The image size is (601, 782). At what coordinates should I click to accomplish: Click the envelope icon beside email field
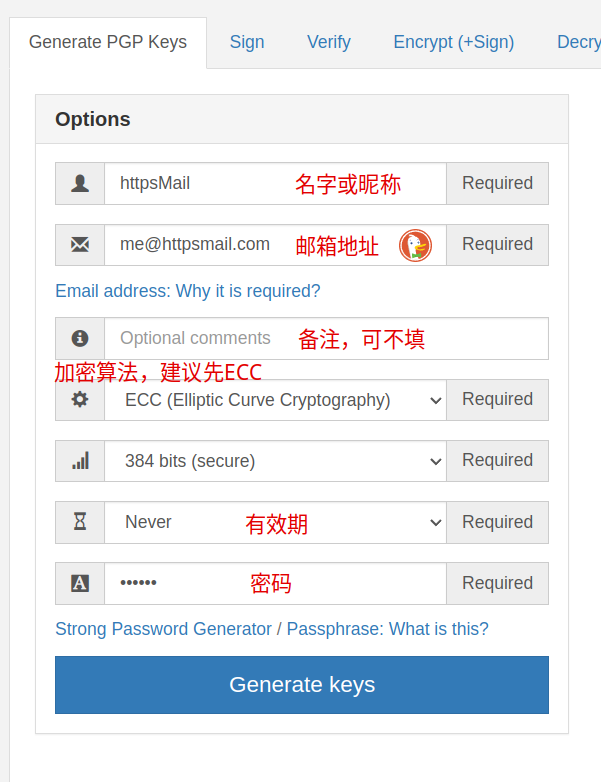pyautogui.click(x=80, y=245)
